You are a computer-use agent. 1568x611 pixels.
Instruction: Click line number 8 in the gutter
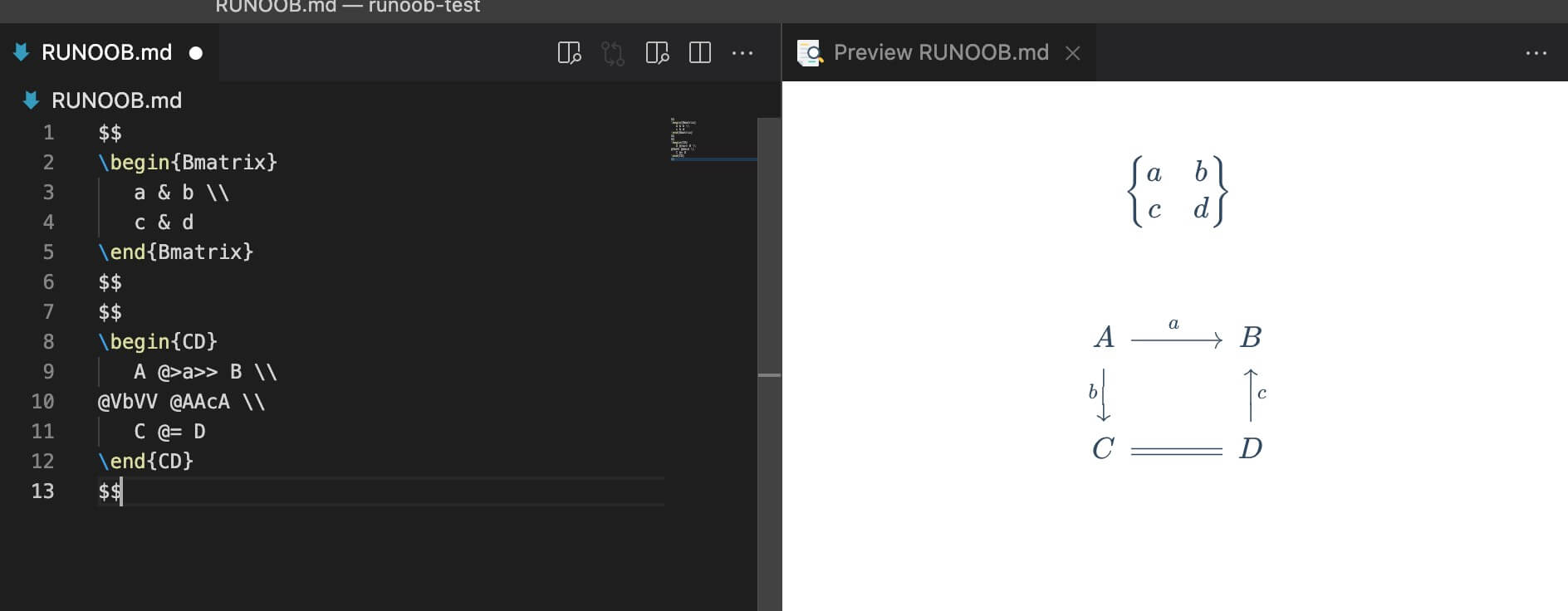tap(48, 341)
